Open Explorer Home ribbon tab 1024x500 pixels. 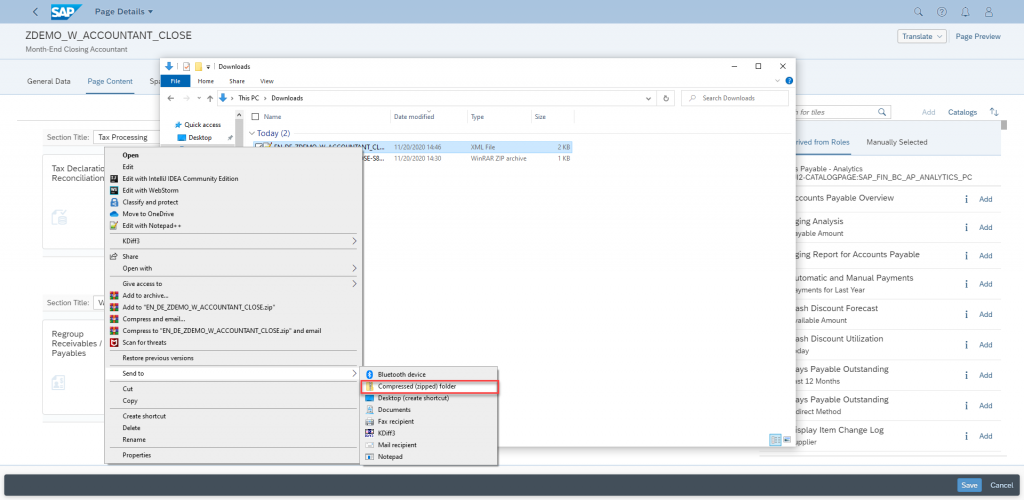tap(206, 81)
